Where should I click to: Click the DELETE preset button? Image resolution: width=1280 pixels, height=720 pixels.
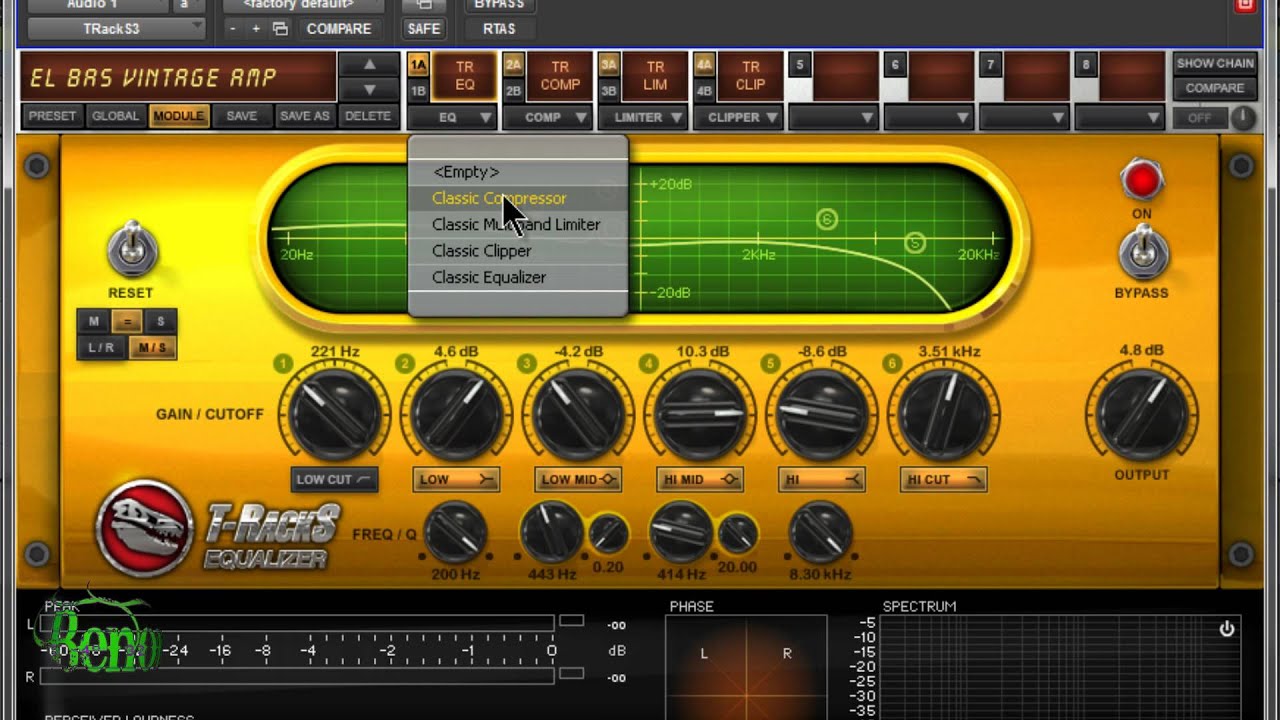(x=368, y=116)
